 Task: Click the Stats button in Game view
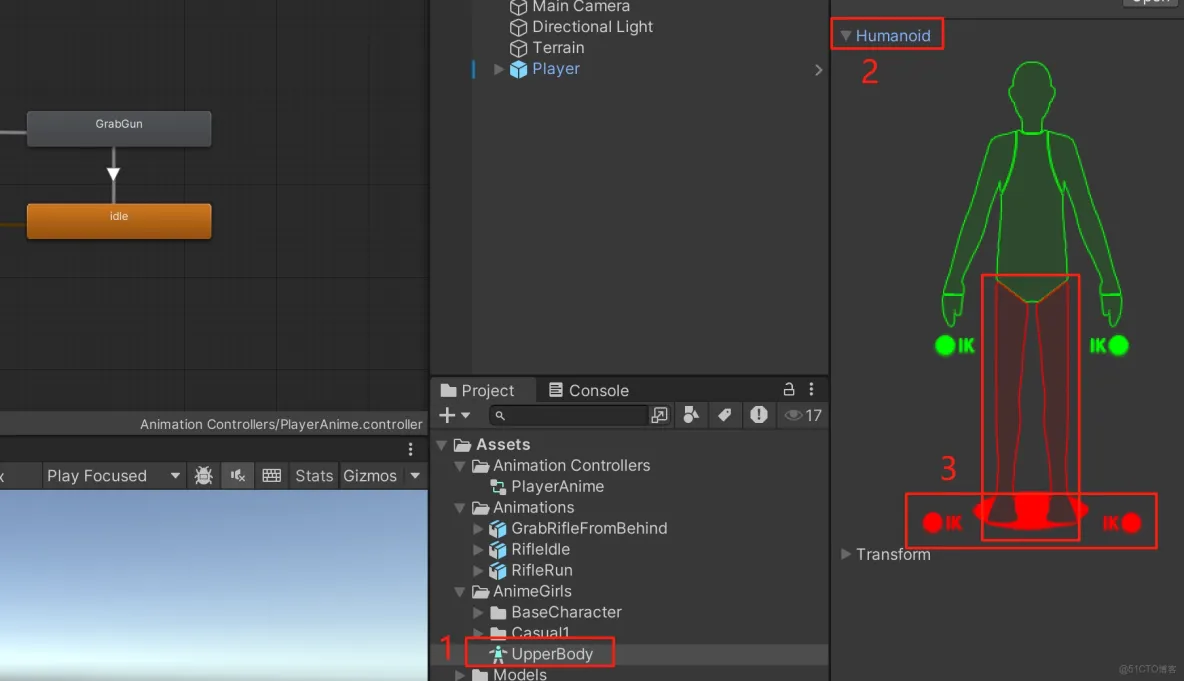(x=313, y=475)
